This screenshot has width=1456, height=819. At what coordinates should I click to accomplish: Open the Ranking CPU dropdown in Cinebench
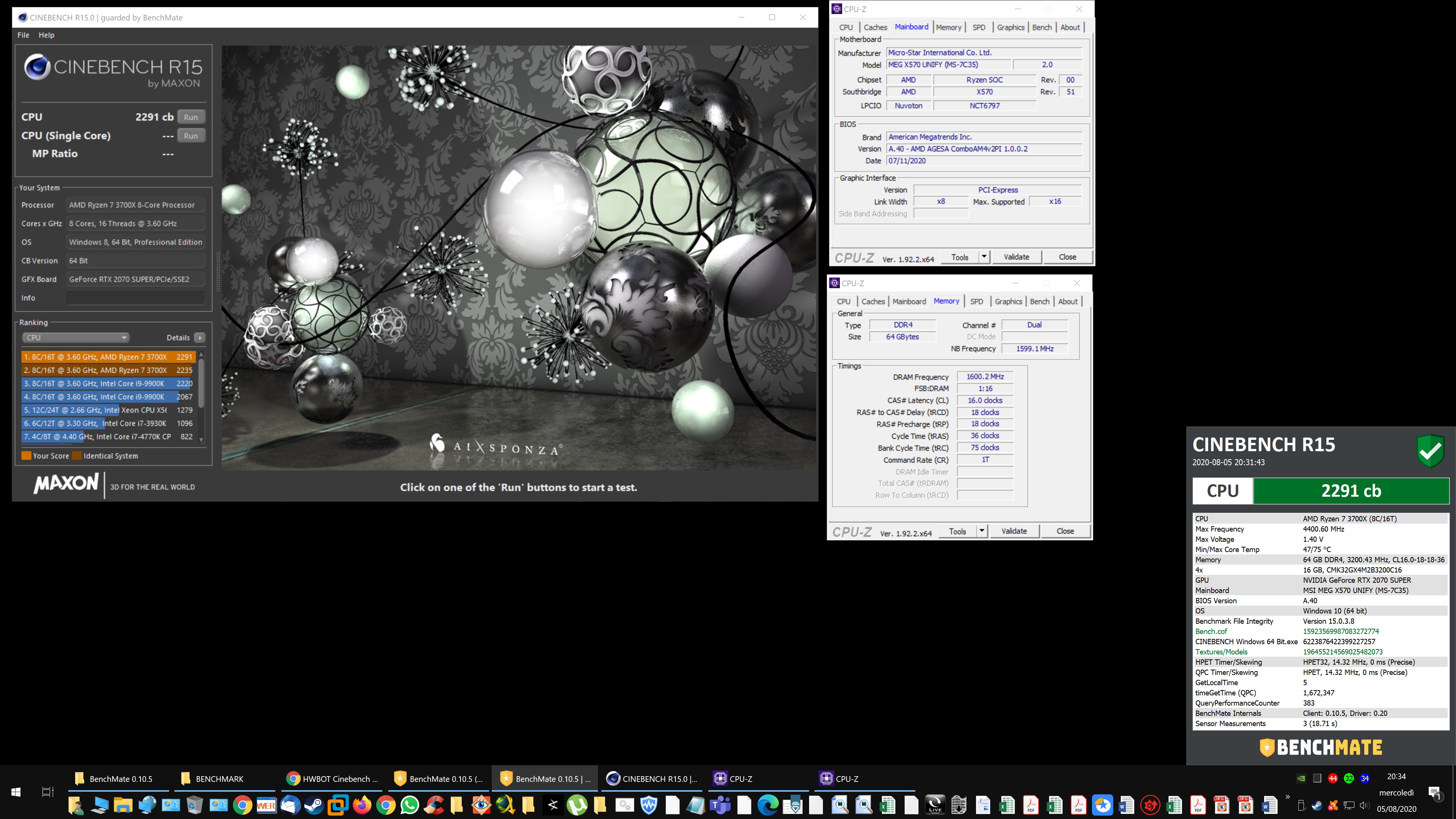pyautogui.click(x=76, y=337)
